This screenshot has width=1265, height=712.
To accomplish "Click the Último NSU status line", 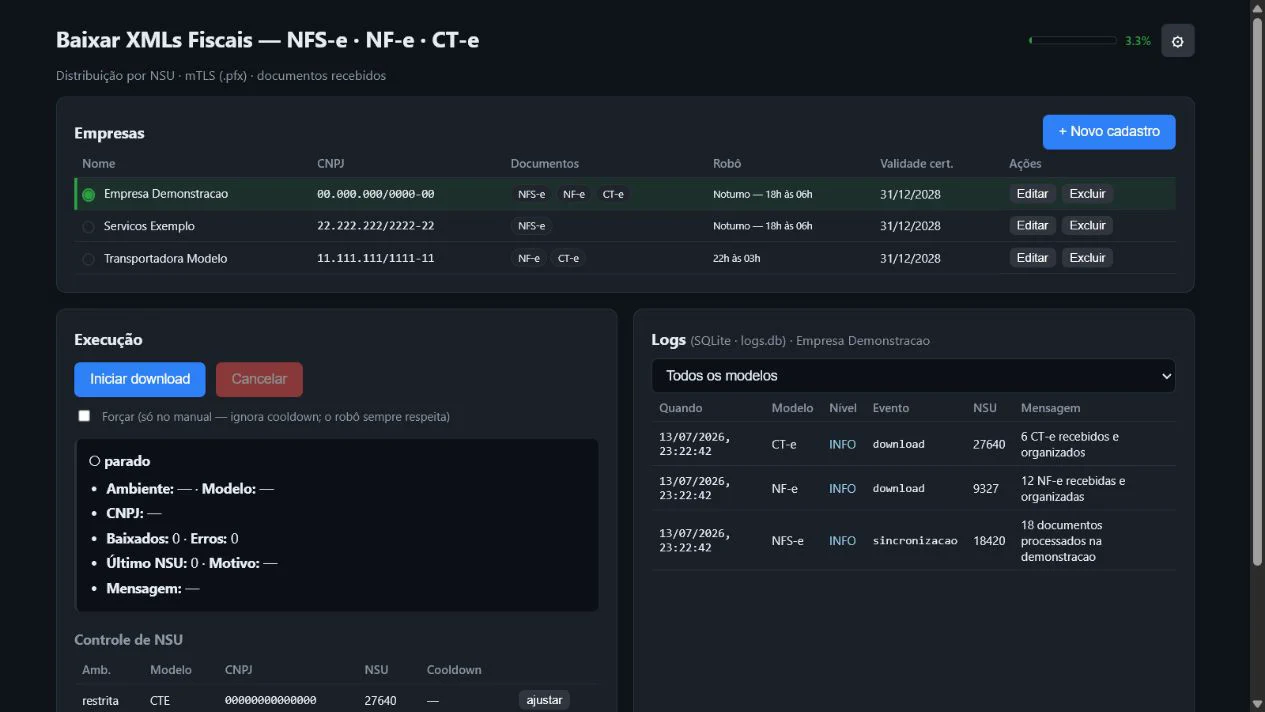I will tap(192, 563).
